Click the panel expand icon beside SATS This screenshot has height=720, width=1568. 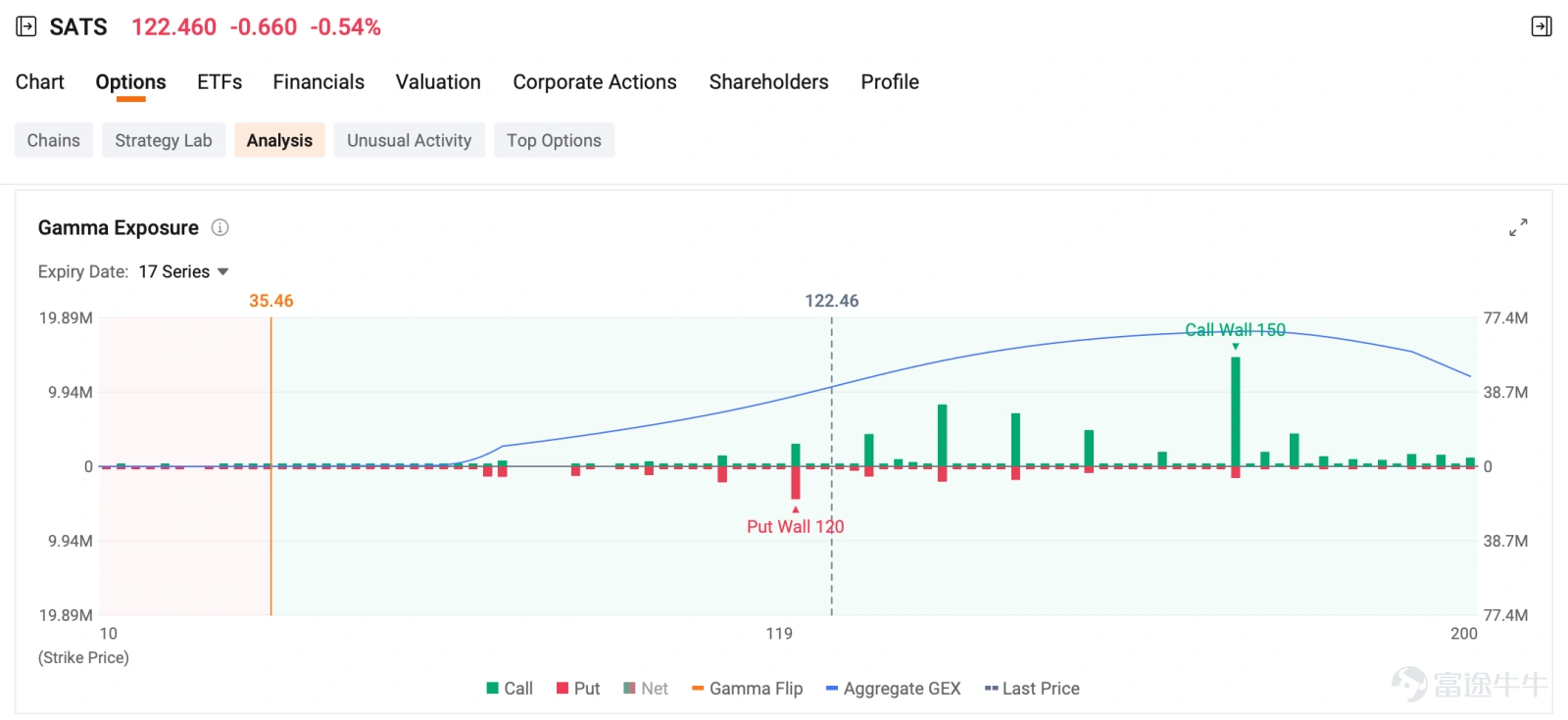pos(26,26)
